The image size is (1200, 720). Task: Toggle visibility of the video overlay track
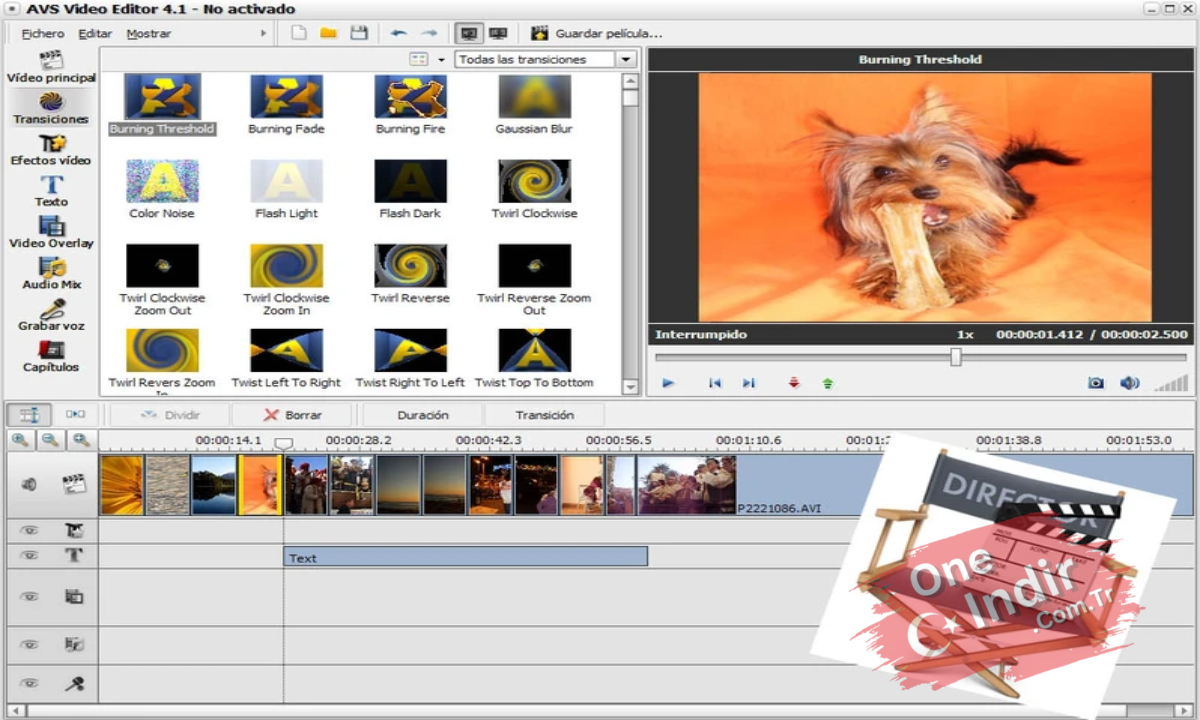(29, 597)
